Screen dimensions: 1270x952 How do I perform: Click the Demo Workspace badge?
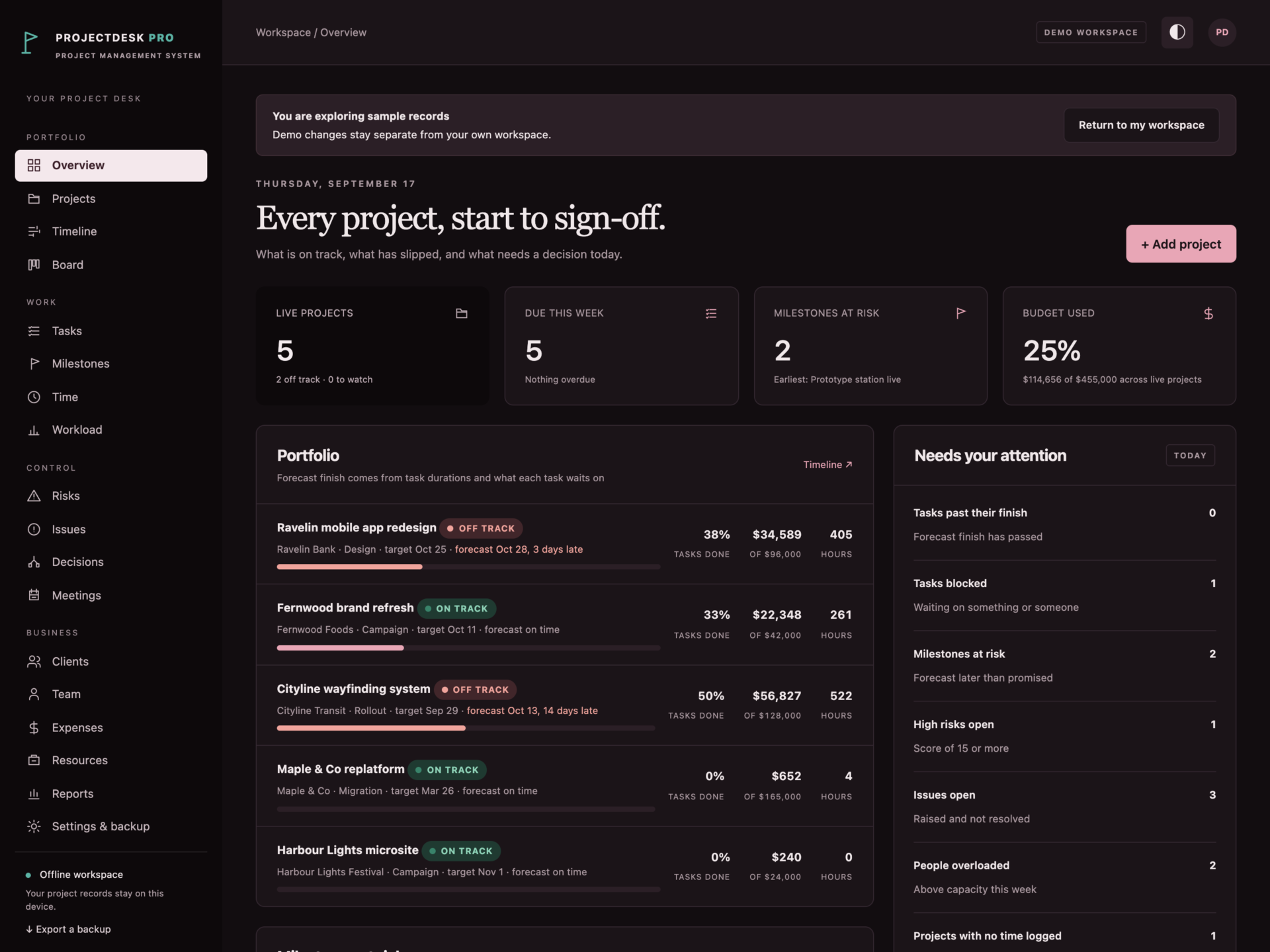(1091, 32)
